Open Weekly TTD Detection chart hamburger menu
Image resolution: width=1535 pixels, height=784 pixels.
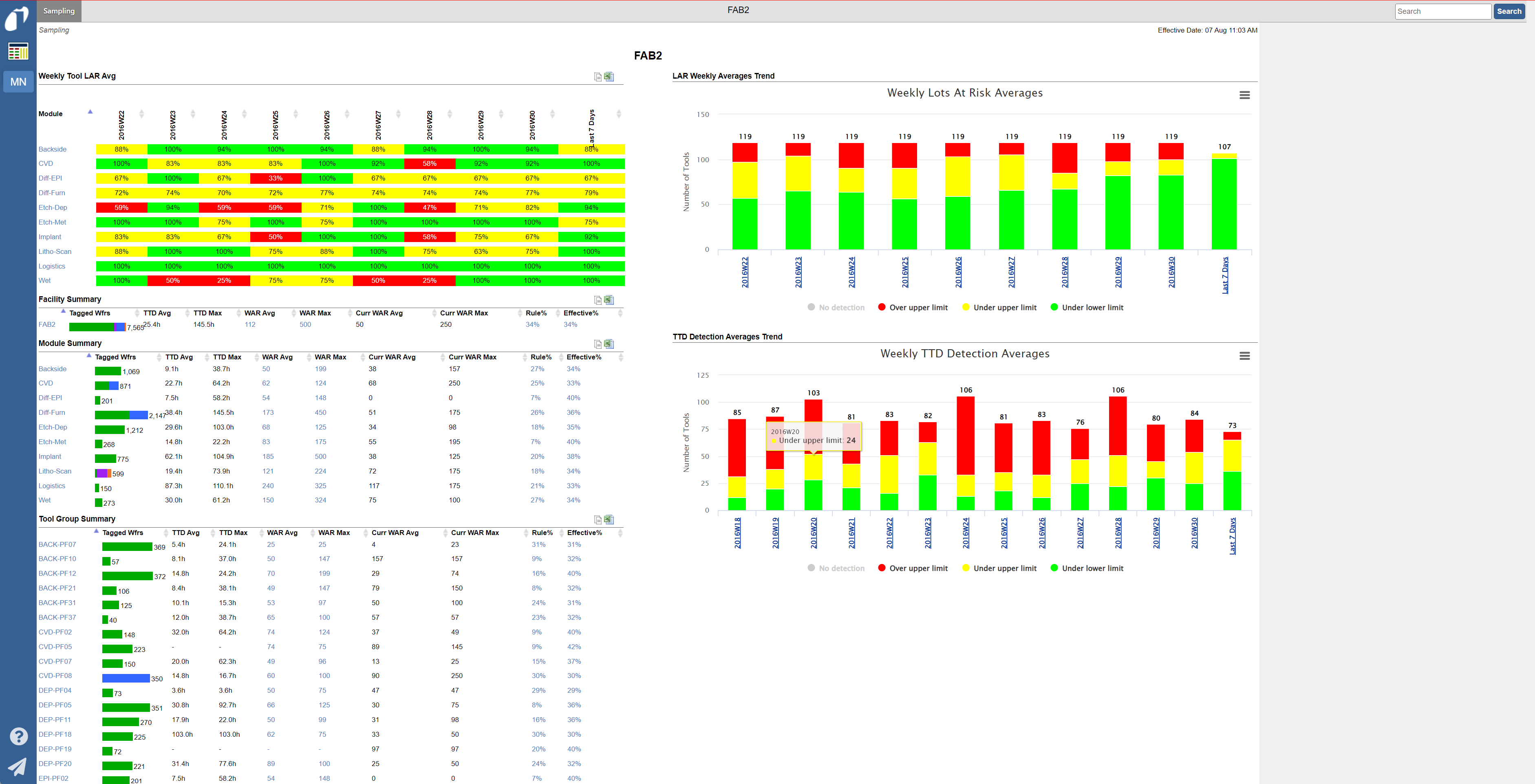[x=1244, y=356]
